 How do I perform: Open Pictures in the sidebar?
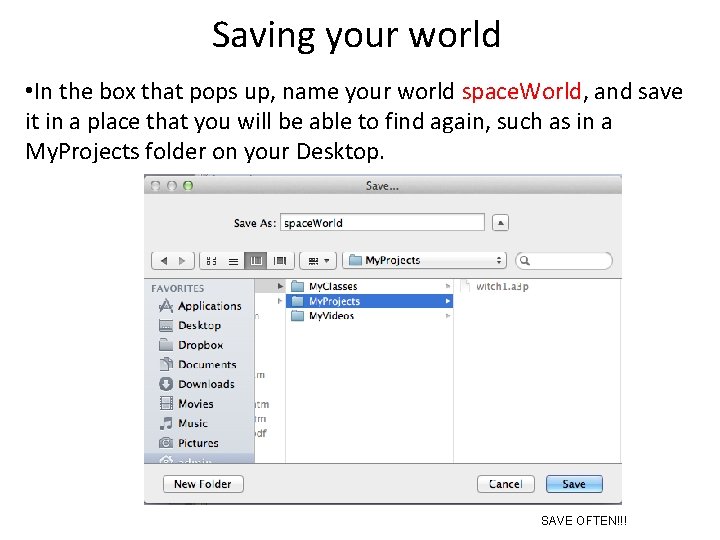coord(189,443)
